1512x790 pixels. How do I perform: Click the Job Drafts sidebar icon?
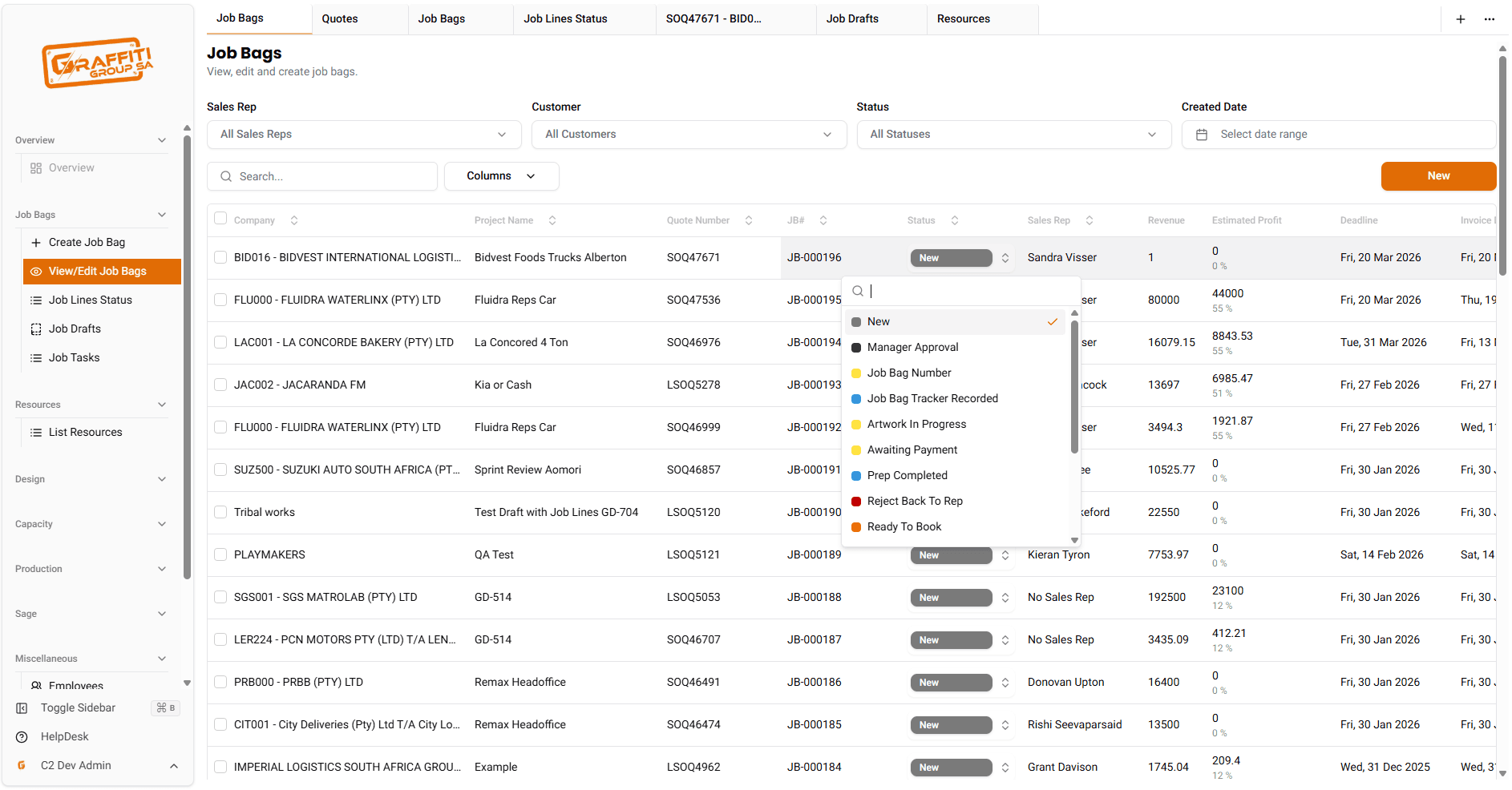(36, 329)
